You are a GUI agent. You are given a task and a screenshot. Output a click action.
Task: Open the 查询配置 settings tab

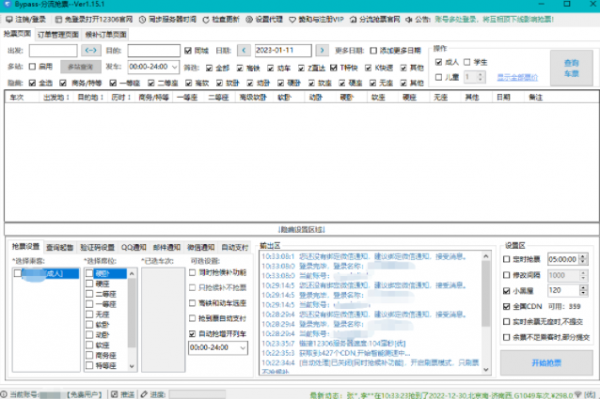pyautogui.click(x=60, y=248)
